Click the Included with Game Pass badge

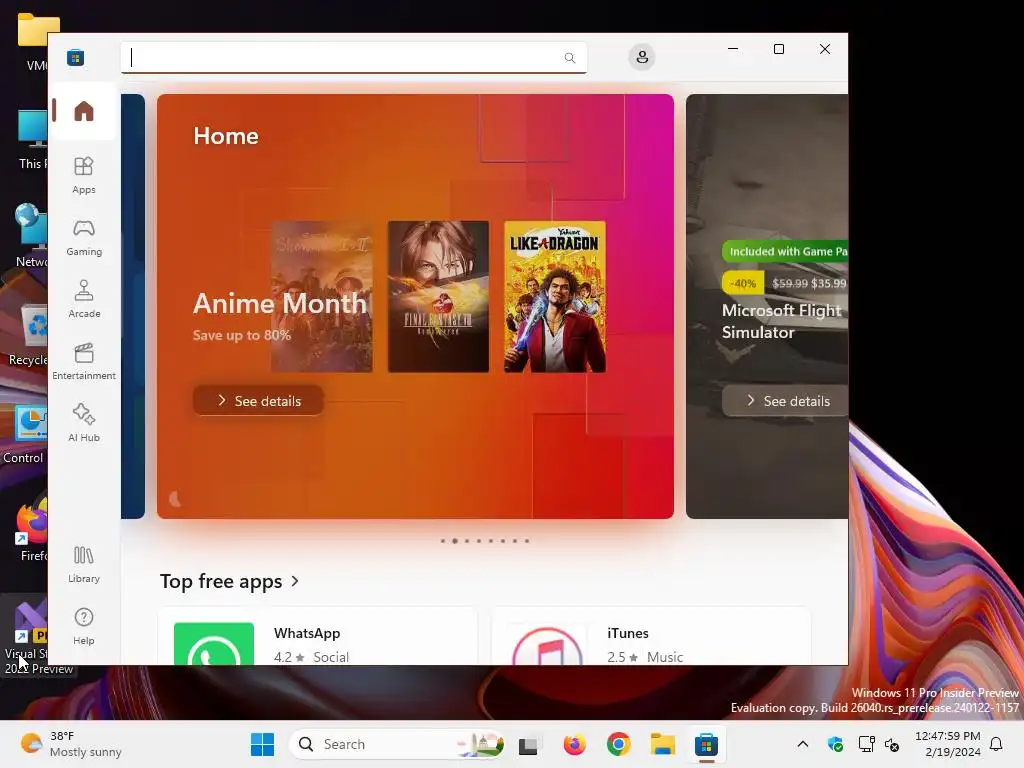point(785,251)
